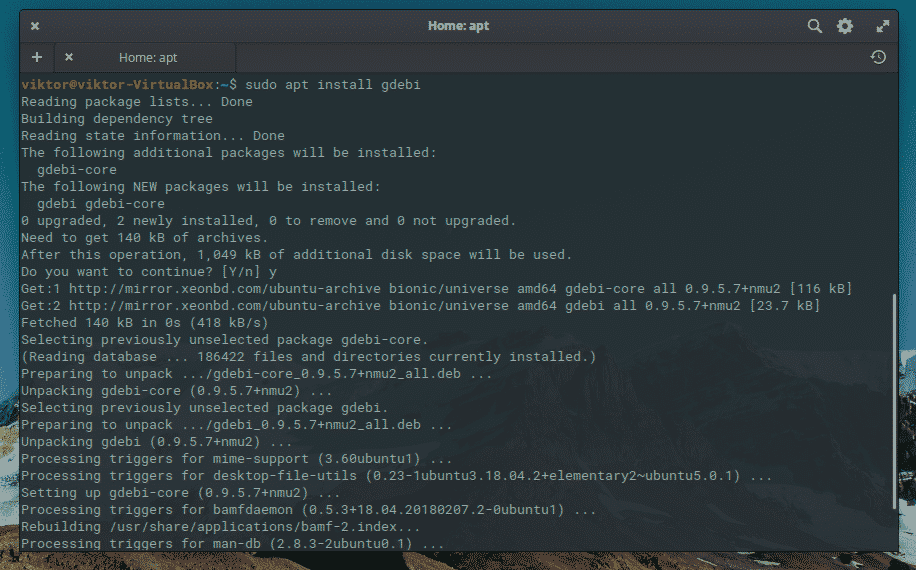Screen dimensions: 916x570
Task: Click the terminal vertical scrollbar thumb
Action: (894, 401)
